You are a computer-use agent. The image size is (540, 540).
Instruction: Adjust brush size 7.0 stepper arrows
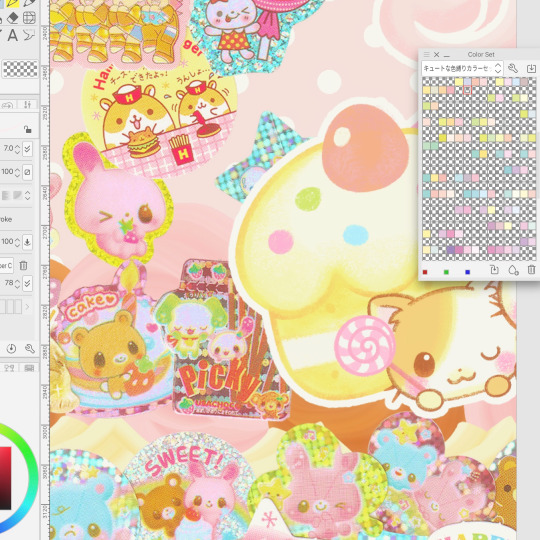click(17, 149)
